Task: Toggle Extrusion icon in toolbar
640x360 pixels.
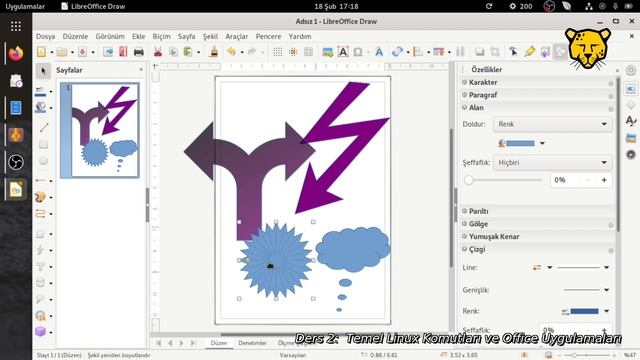Action: 545,52
